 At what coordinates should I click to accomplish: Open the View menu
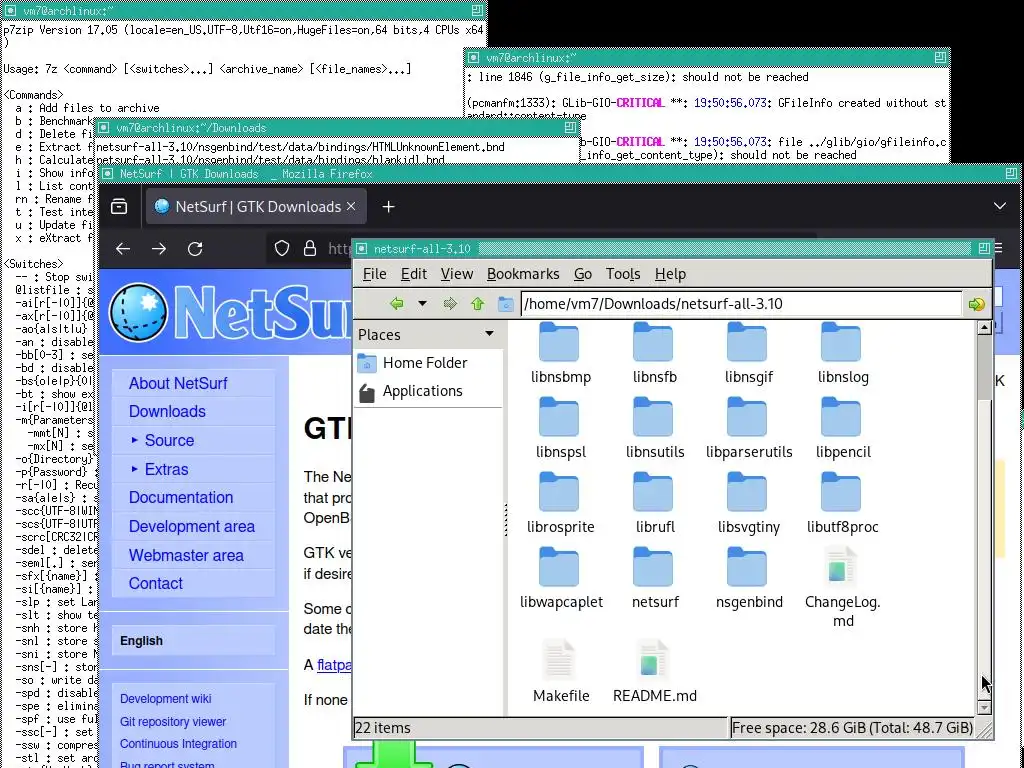coord(456,274)
